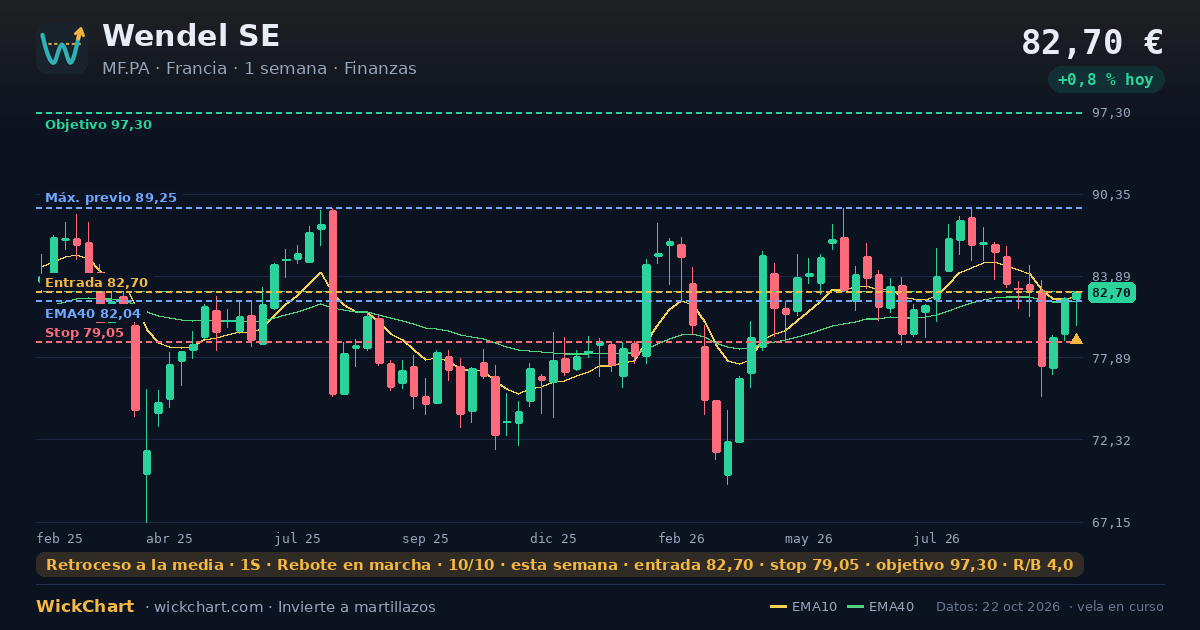This screenshot has height=630, width=1200.
Task: Click the EMA40 legend label in footer
Action: tap(891, 607)
